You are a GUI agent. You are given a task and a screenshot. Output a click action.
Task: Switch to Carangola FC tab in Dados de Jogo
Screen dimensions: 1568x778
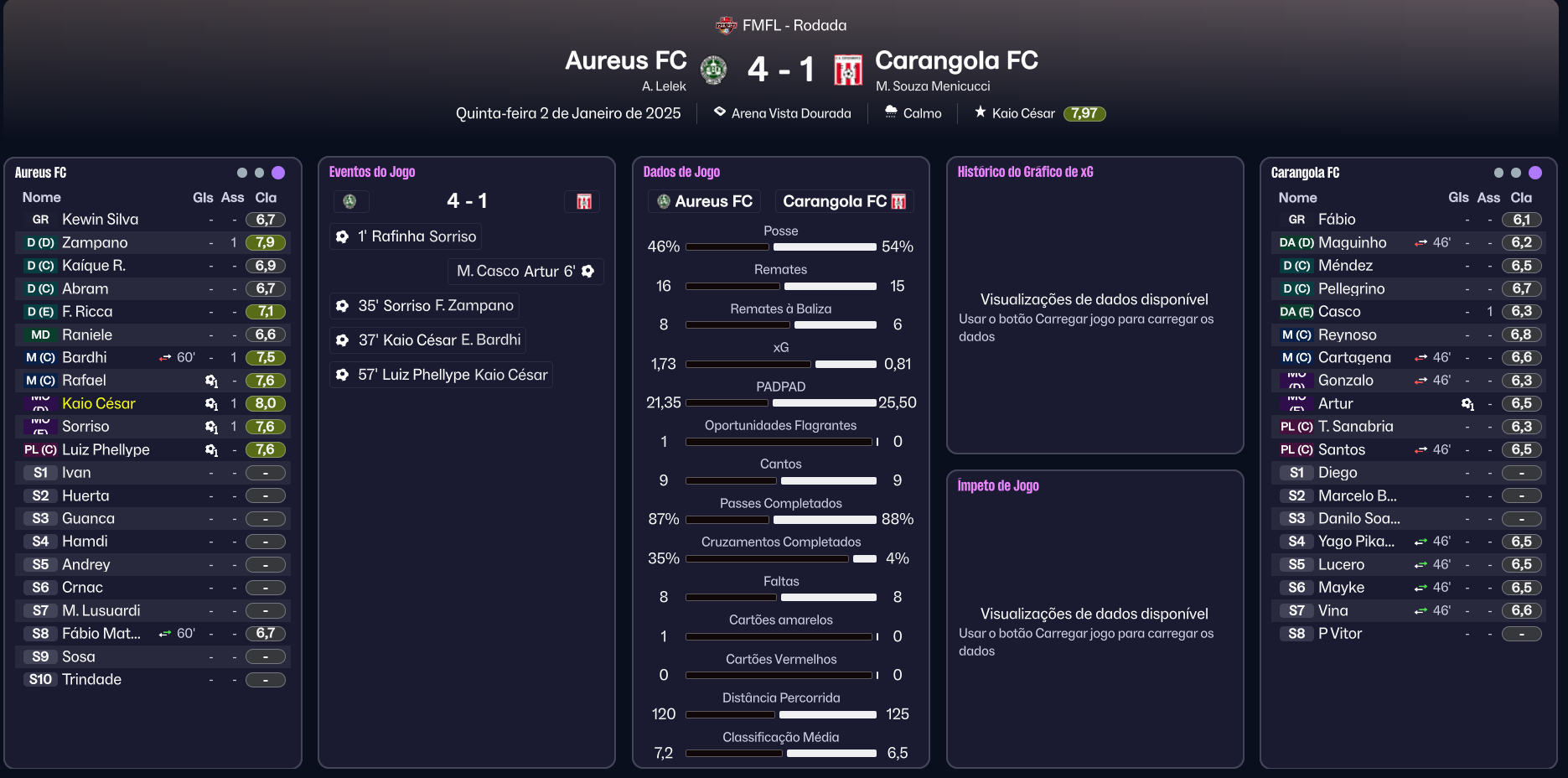pyautogui.click(x=844, y=201)
